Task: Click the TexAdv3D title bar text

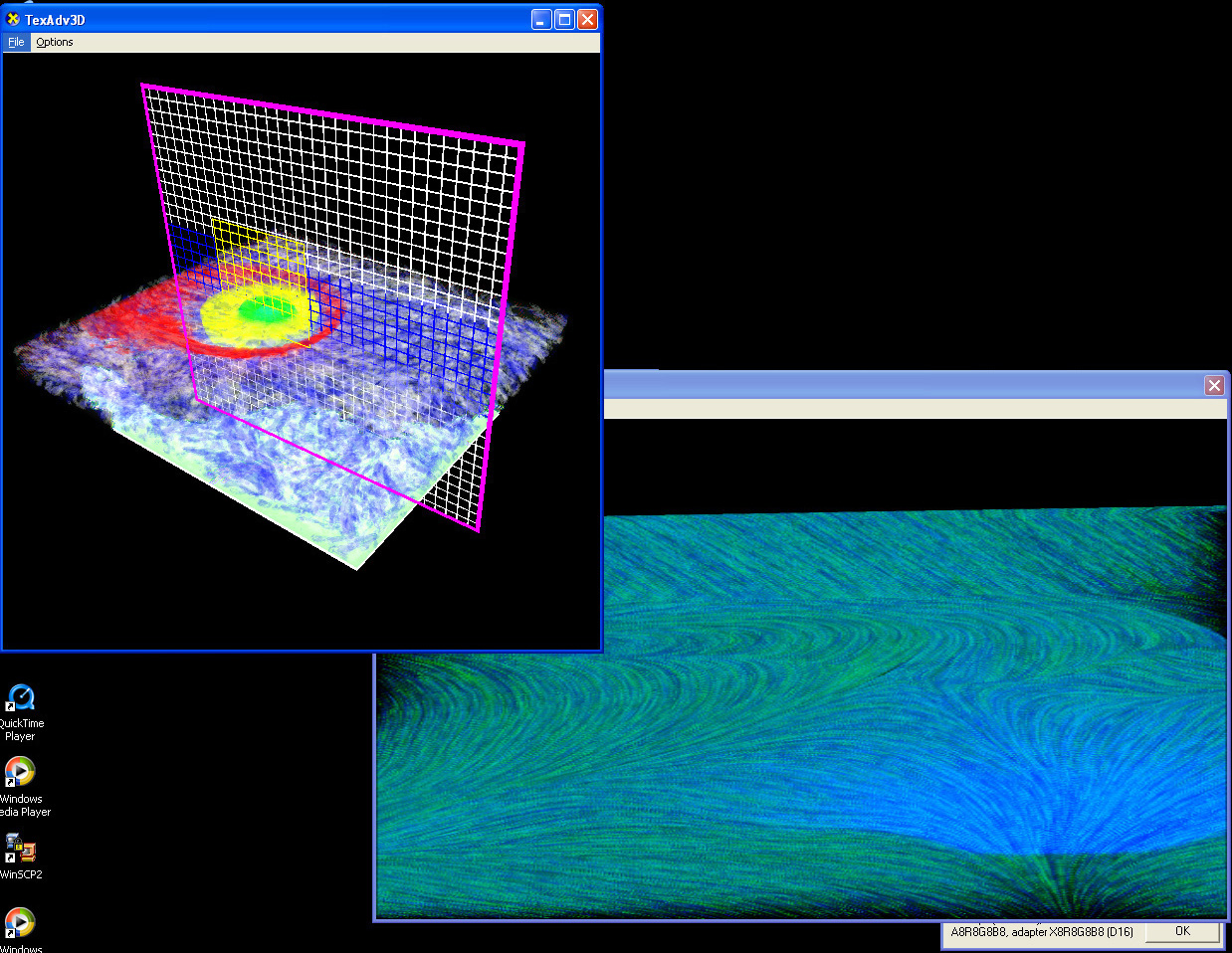Action: pyautogui.click(x=56, y=19)
